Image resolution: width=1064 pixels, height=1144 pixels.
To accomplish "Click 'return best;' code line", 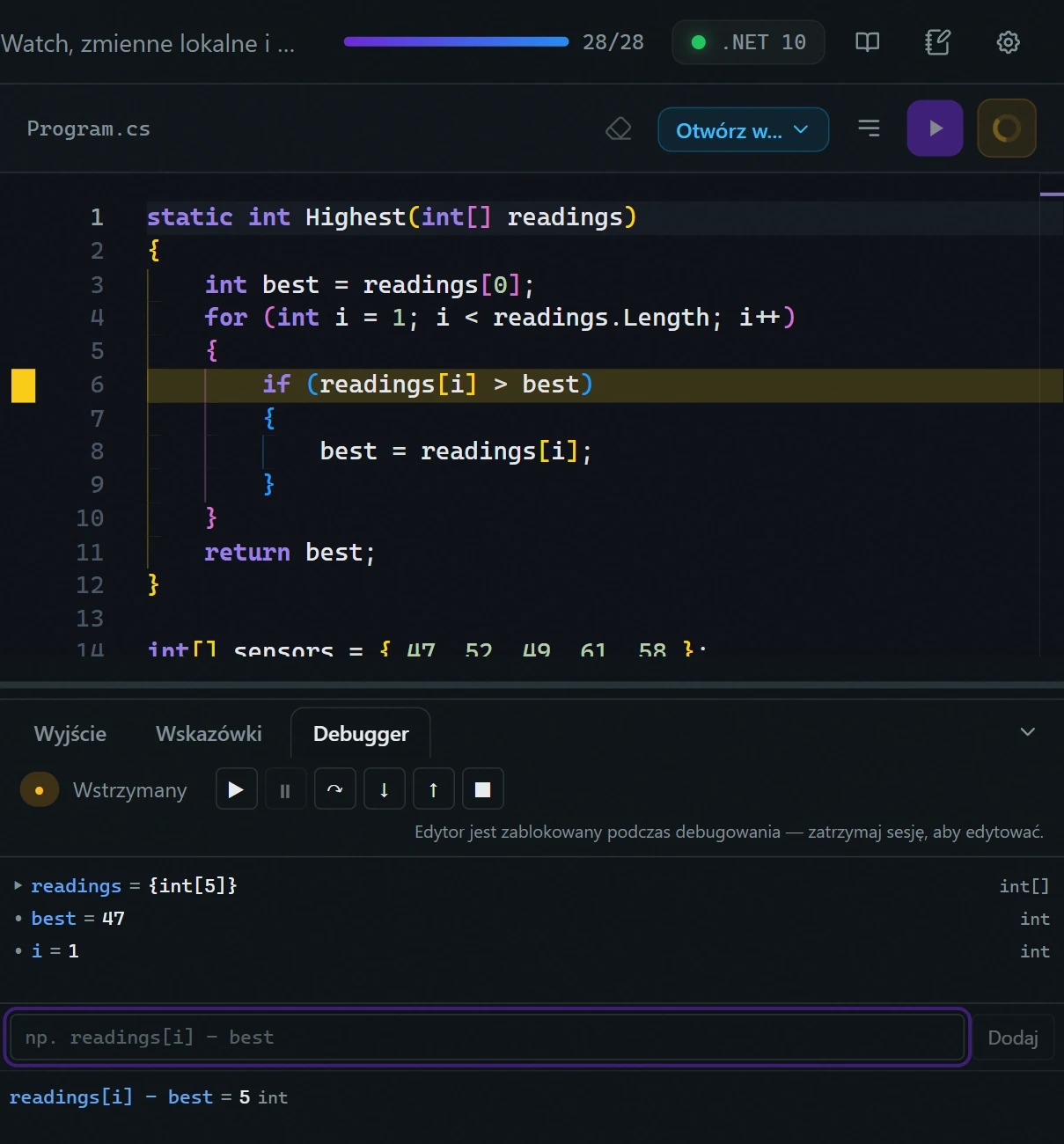I will point(290,553).
